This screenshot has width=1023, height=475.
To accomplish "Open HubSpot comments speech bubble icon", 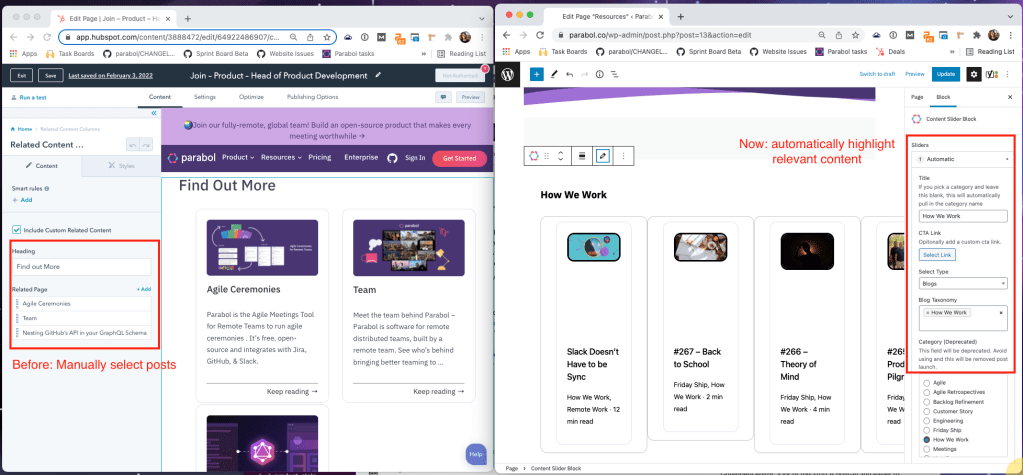I will click(444, 97).
